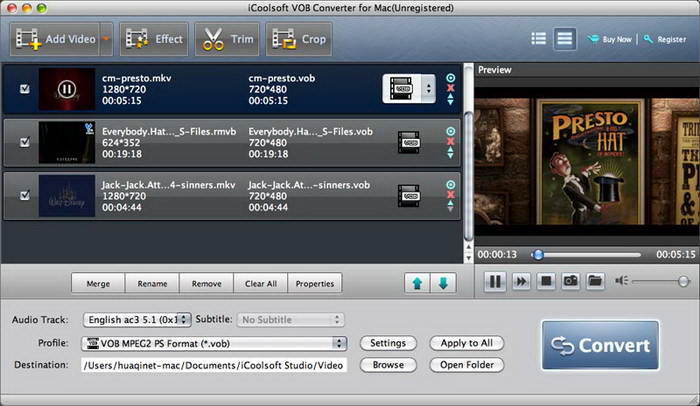Stop the preview playback

coord(546,281)
